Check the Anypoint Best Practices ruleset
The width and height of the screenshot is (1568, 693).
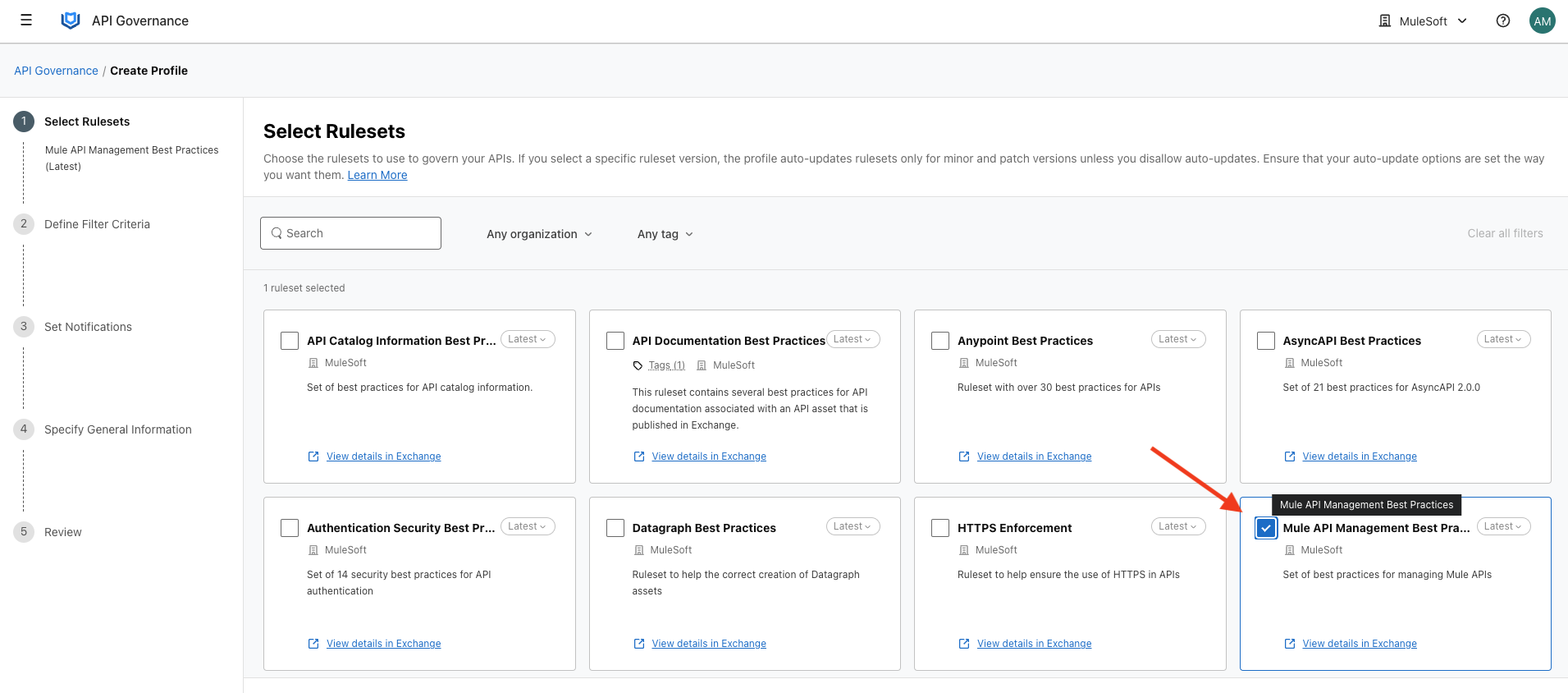[940, 341]
